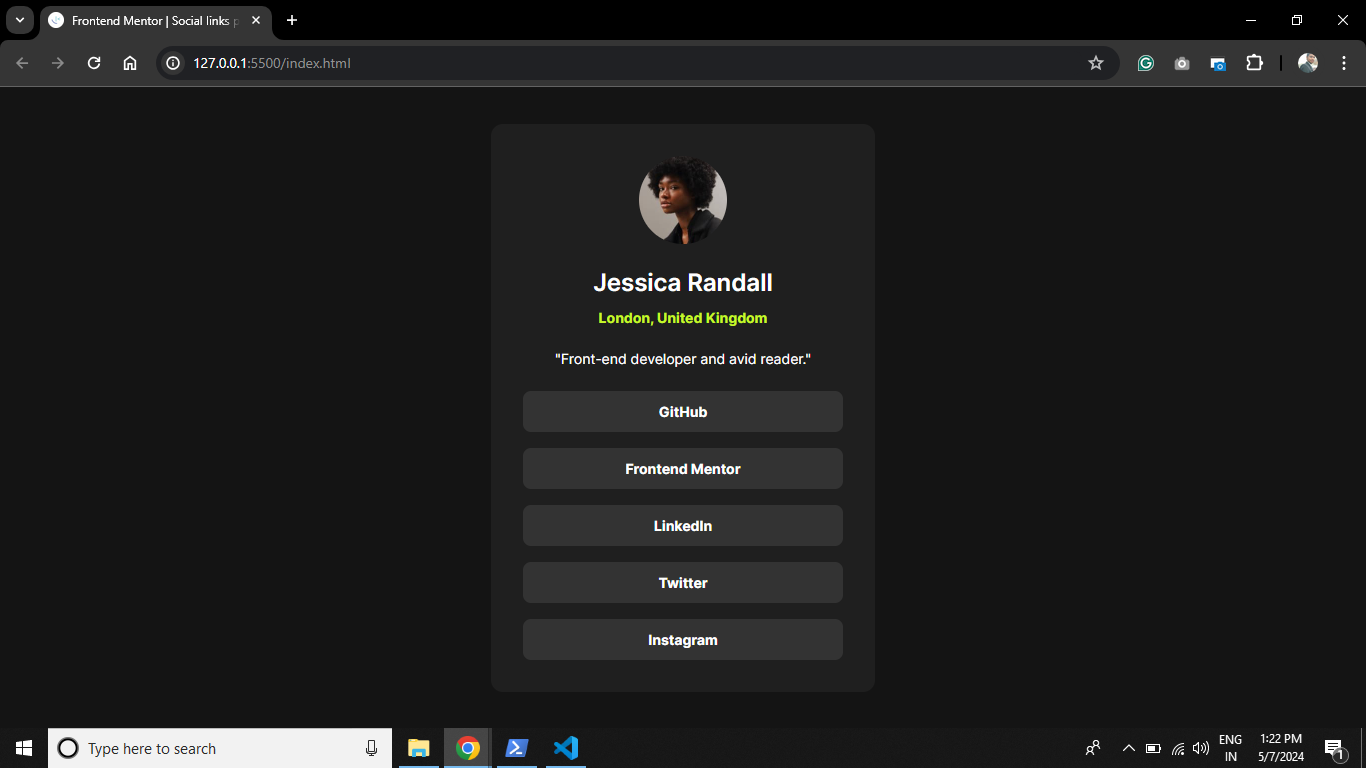
Task: Restore down the Chrome window
Action: [x=1297, y=20]
